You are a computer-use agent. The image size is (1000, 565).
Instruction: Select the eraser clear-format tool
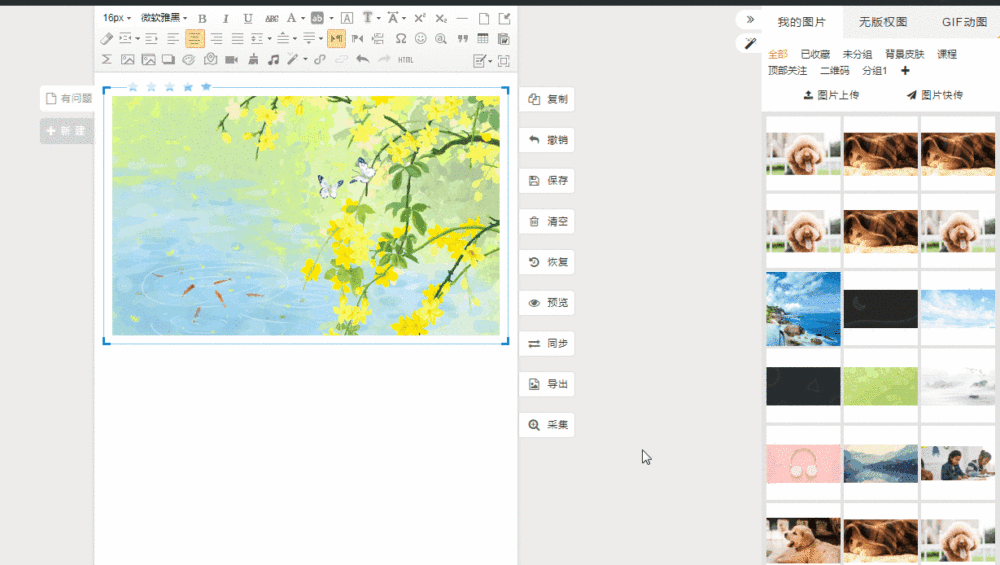tap(107, 39)
